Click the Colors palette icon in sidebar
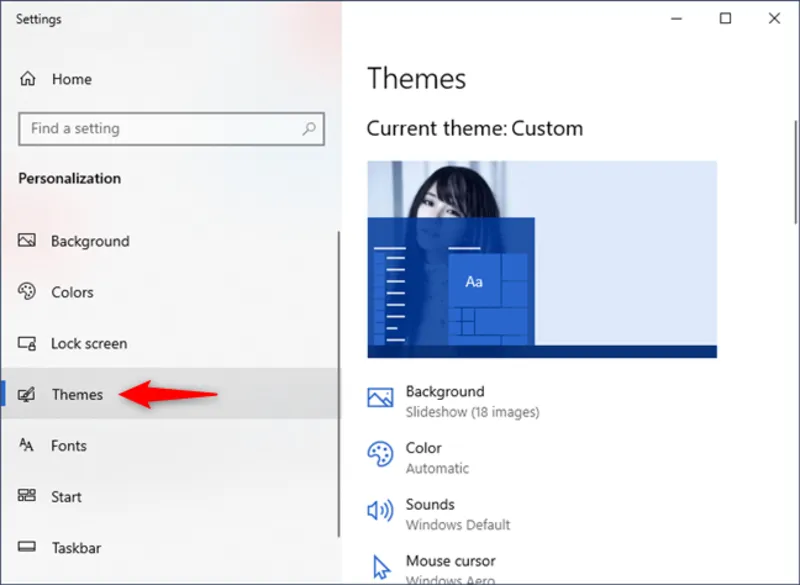 [x=27, y=291]
